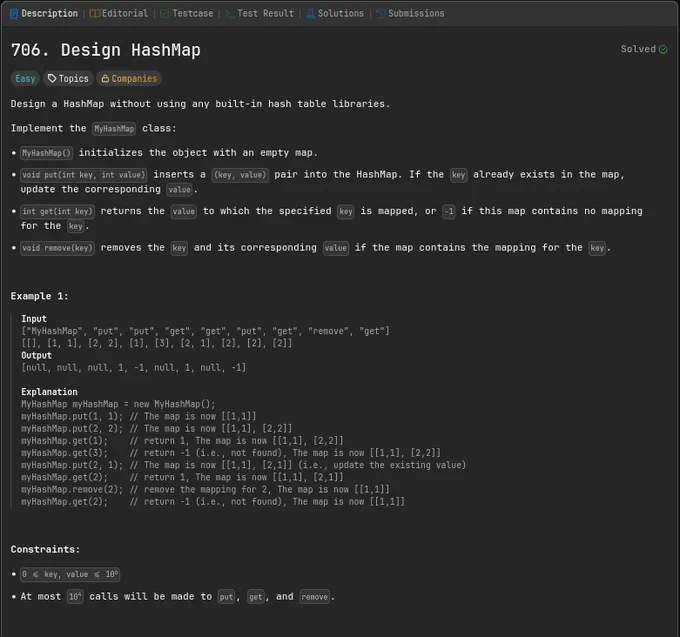Click the Editorial book icon
This screenshot has width=680, height=637.
[x=95, y=13]
